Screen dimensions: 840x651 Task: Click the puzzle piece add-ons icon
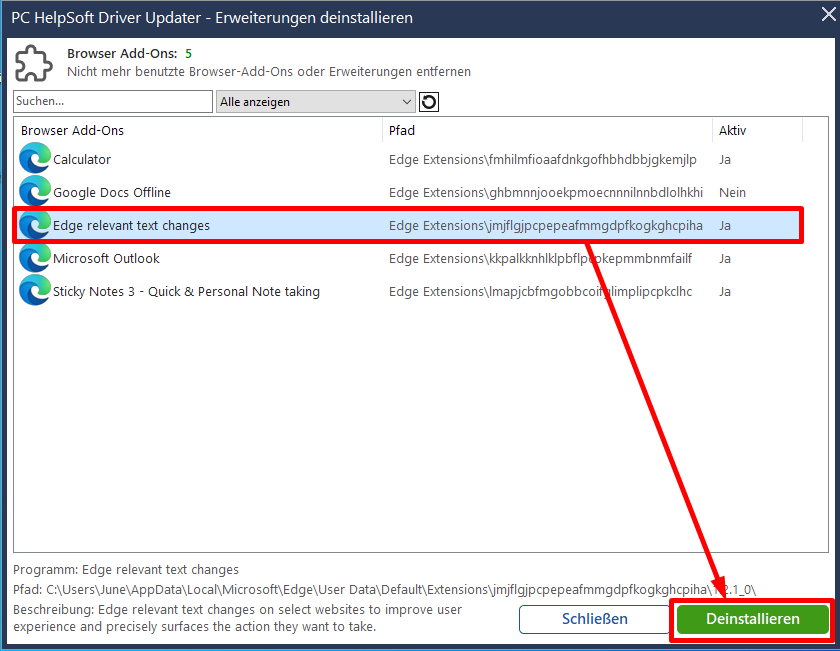pos(33,63)
